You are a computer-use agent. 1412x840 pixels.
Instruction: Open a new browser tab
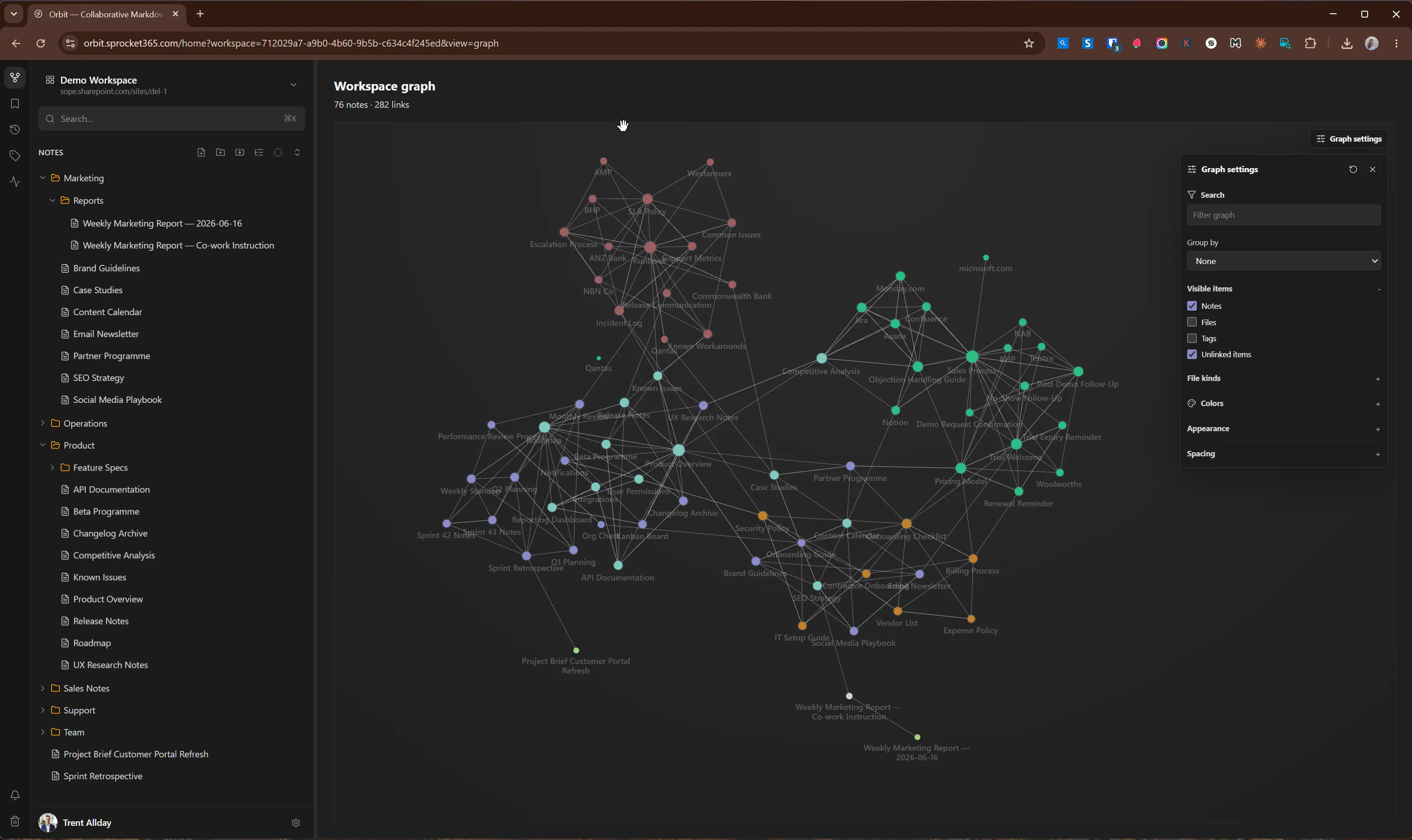point(200,14)
